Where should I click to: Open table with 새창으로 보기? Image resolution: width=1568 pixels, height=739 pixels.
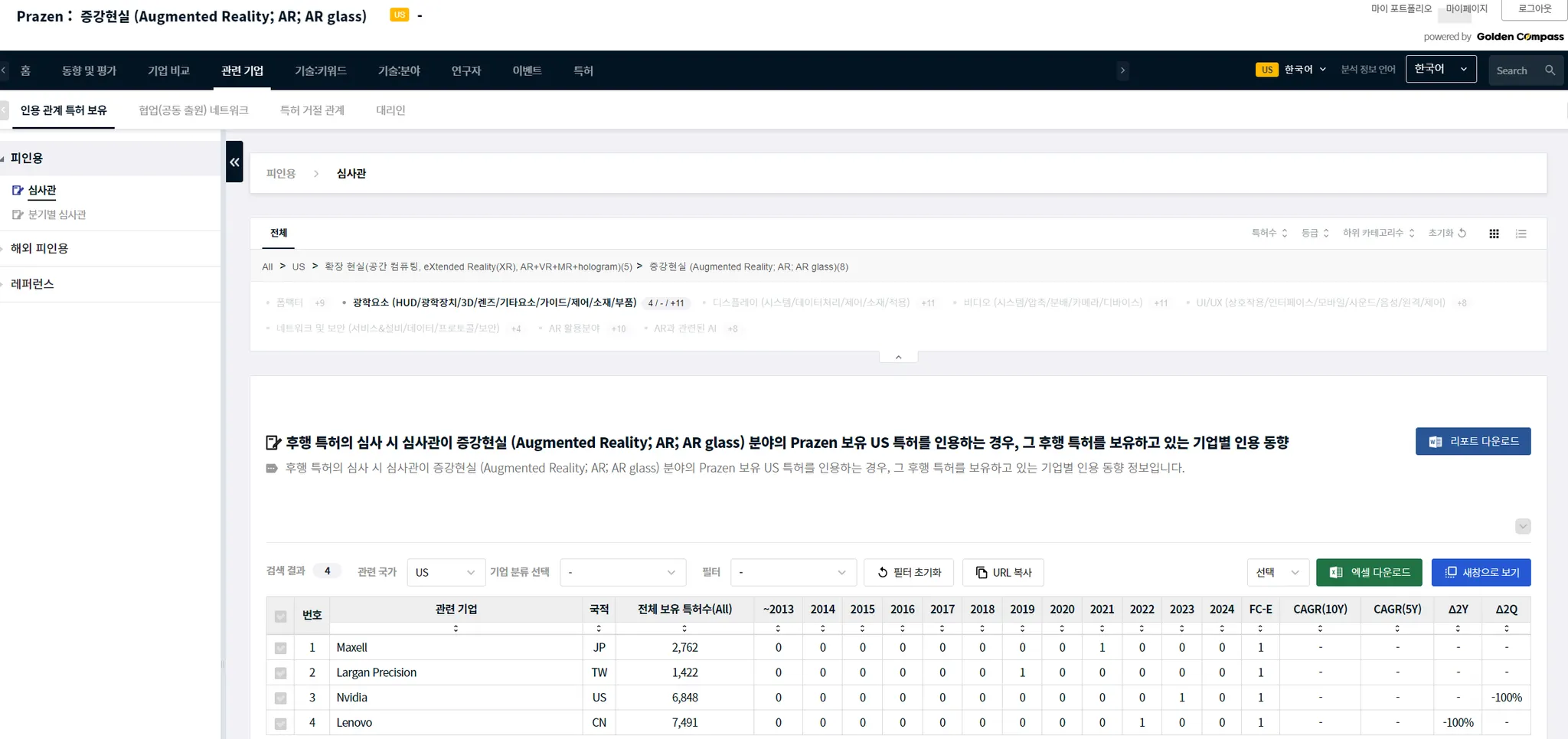click(x=1481, y=573)
